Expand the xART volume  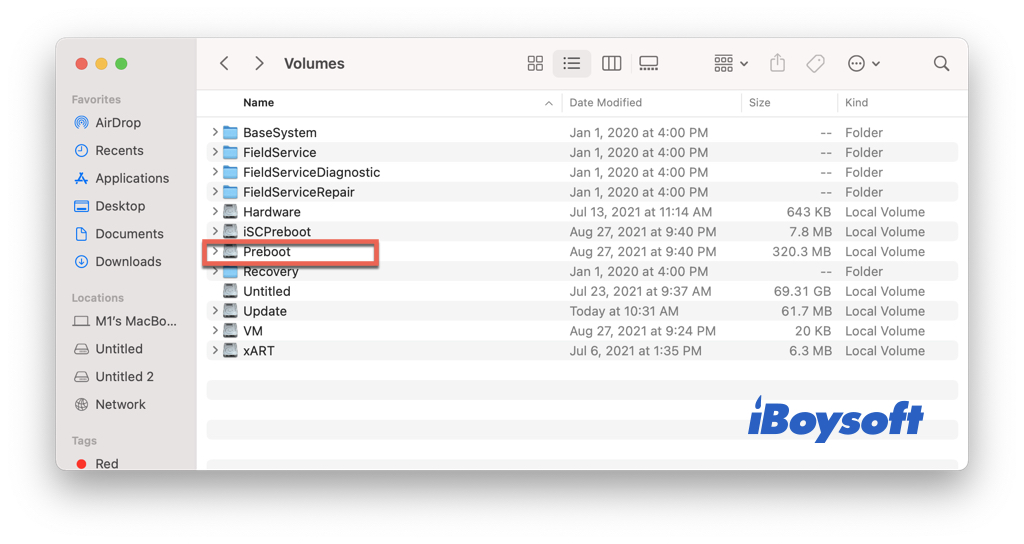click(215, 351)
